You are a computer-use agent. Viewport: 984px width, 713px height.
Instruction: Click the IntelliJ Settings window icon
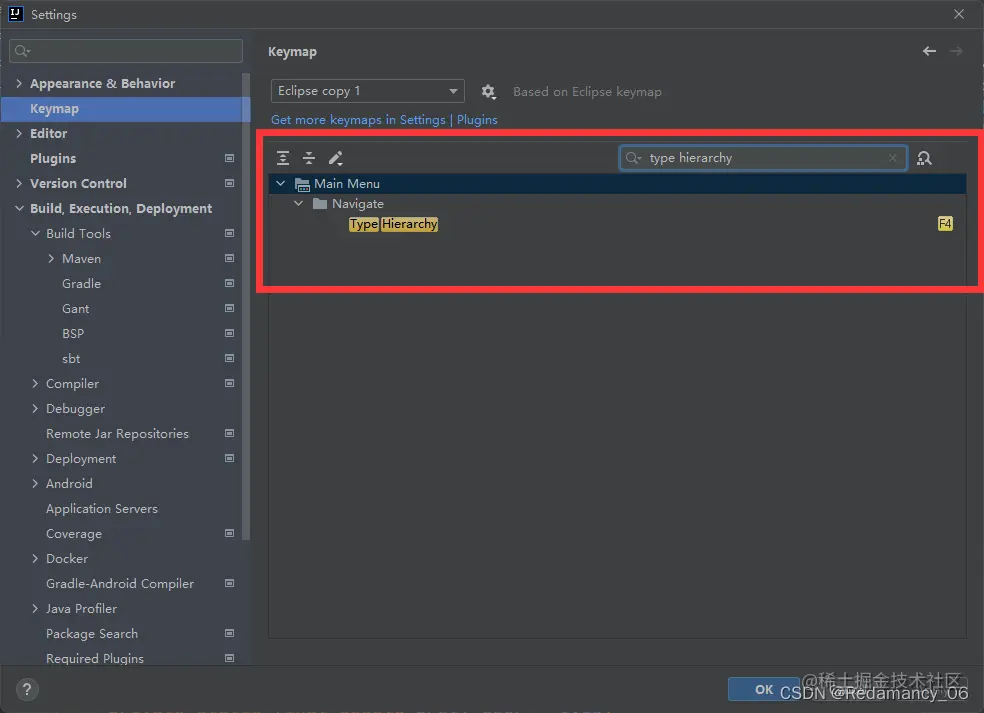pyautogui.click(x=16, y=14)
